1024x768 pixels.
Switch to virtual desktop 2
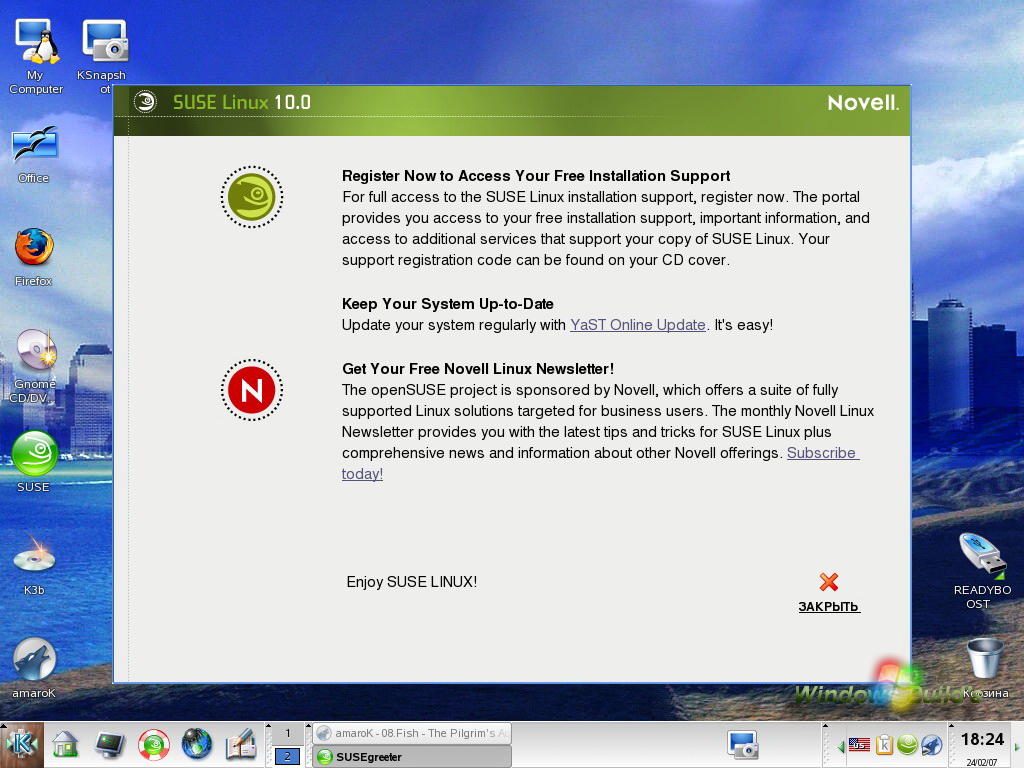(x=287, y=756)
